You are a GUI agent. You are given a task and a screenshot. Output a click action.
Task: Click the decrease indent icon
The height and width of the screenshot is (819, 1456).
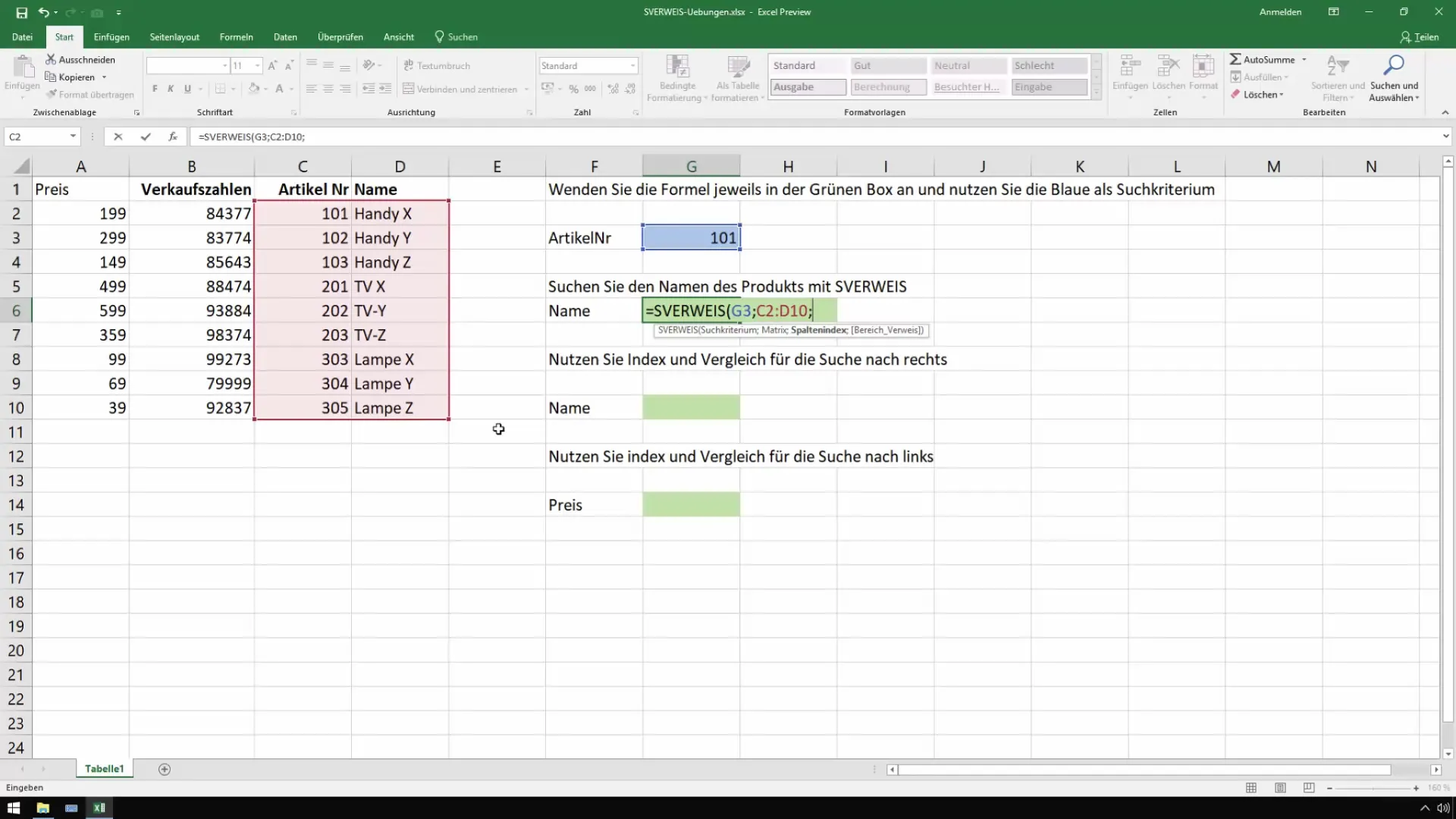point(368,89)
